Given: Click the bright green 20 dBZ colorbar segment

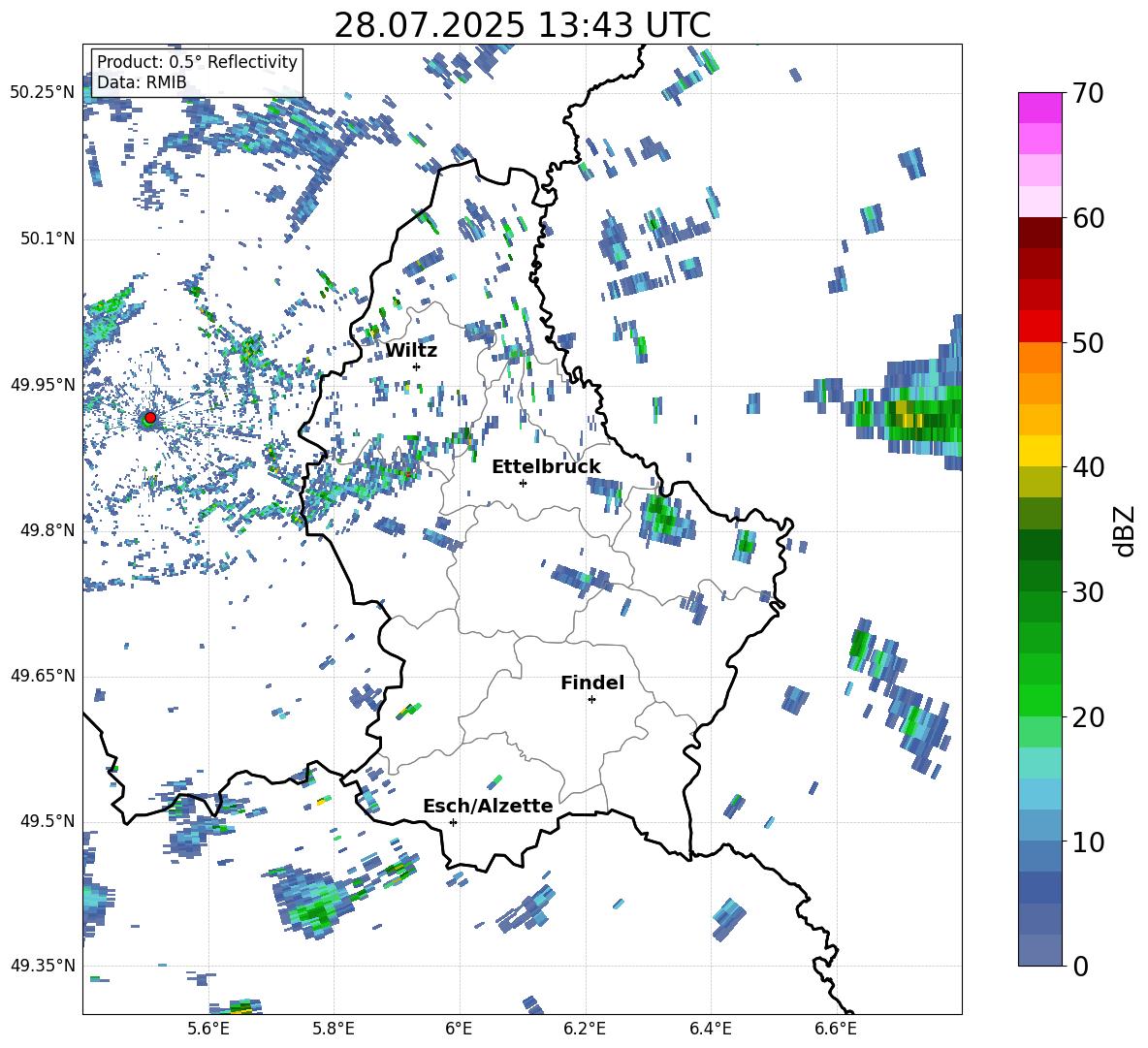Looking at the screenshot, I should click(1039, 700).
